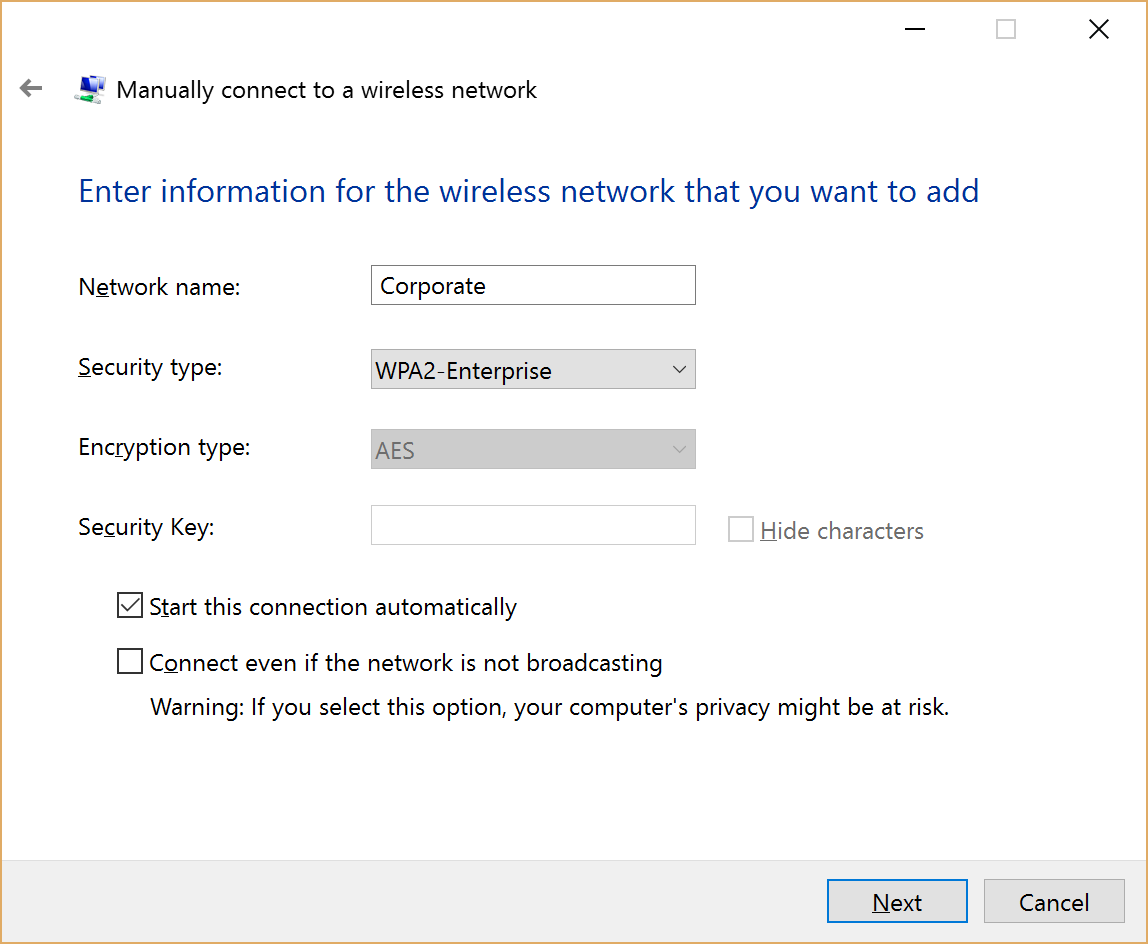Click the dialog title Manually connect to a wireless network
This screenshot has width=1148, height=944.
[x=327, y=90]
